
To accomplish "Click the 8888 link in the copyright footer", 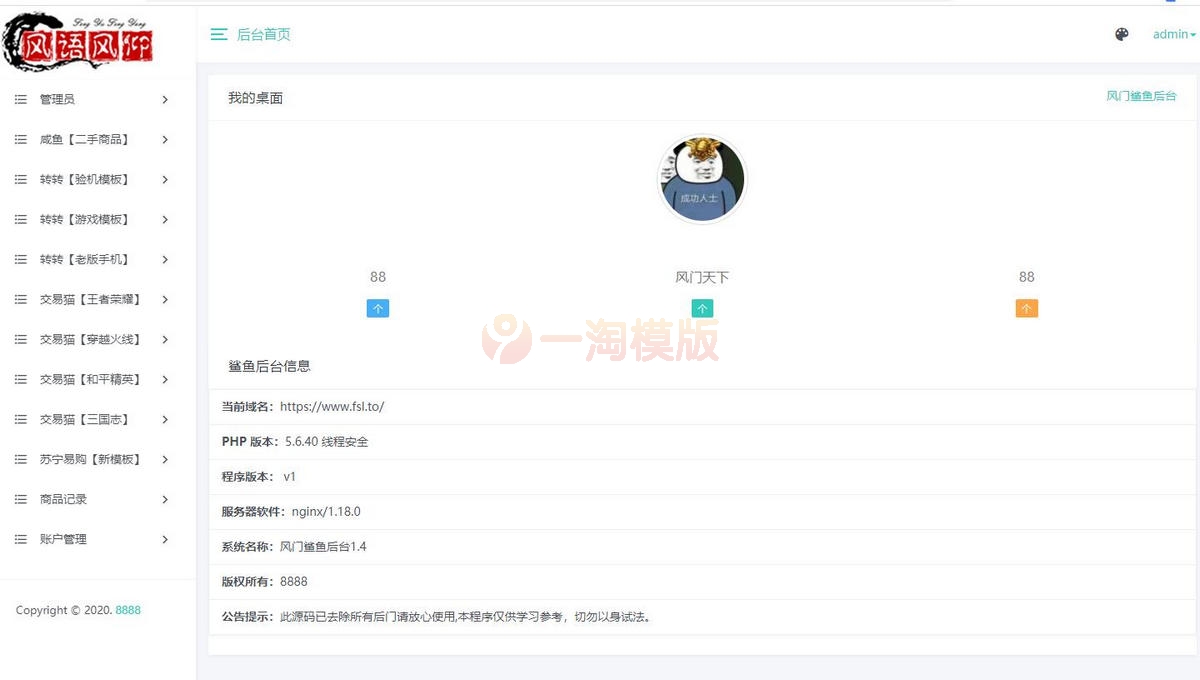I will point(127,610).
